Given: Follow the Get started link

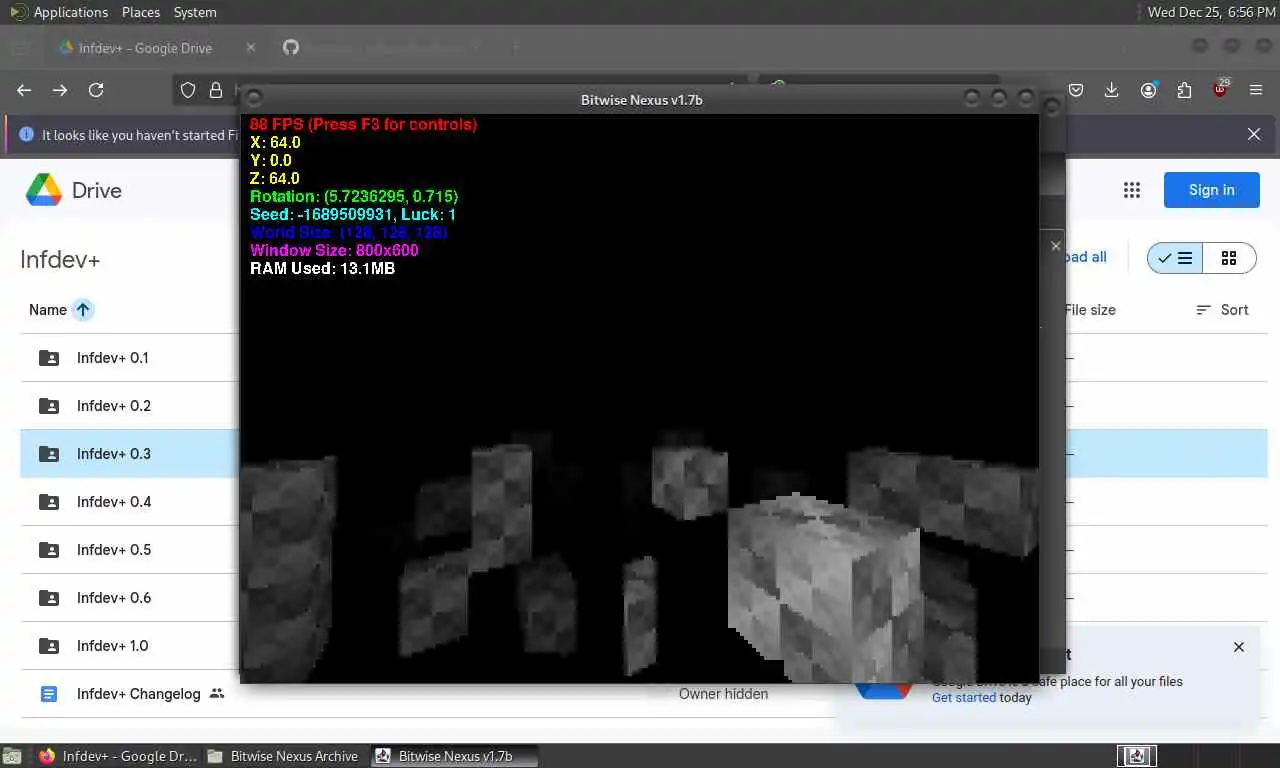Looking at the screenshot, I should (x=964, y=698).
